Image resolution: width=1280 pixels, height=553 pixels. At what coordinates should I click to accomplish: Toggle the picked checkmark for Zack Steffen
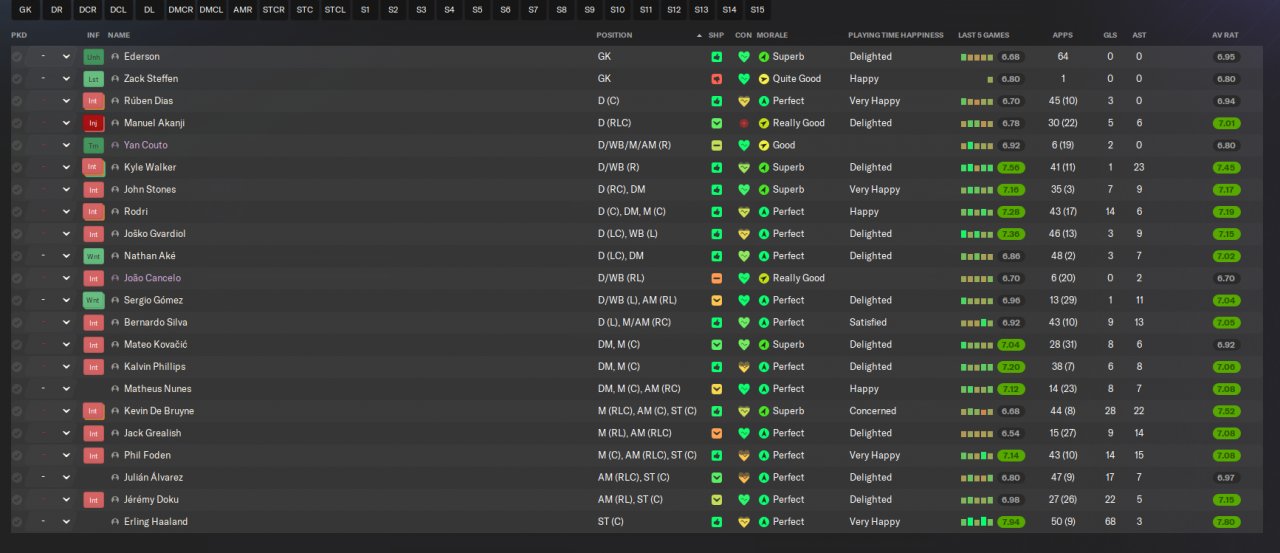(x=16, y=79)
